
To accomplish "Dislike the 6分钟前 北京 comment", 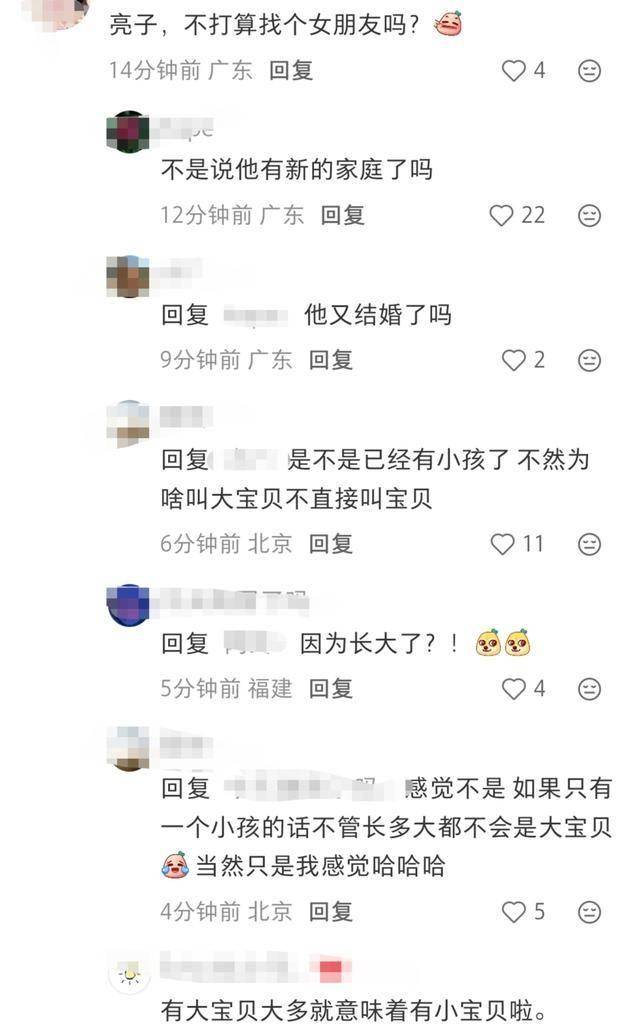I will coord(589,544).
